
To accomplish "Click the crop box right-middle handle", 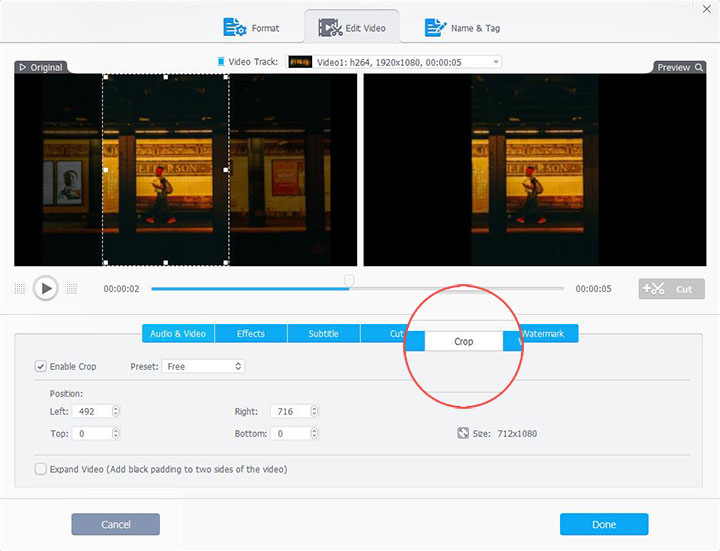I will 226,170.
